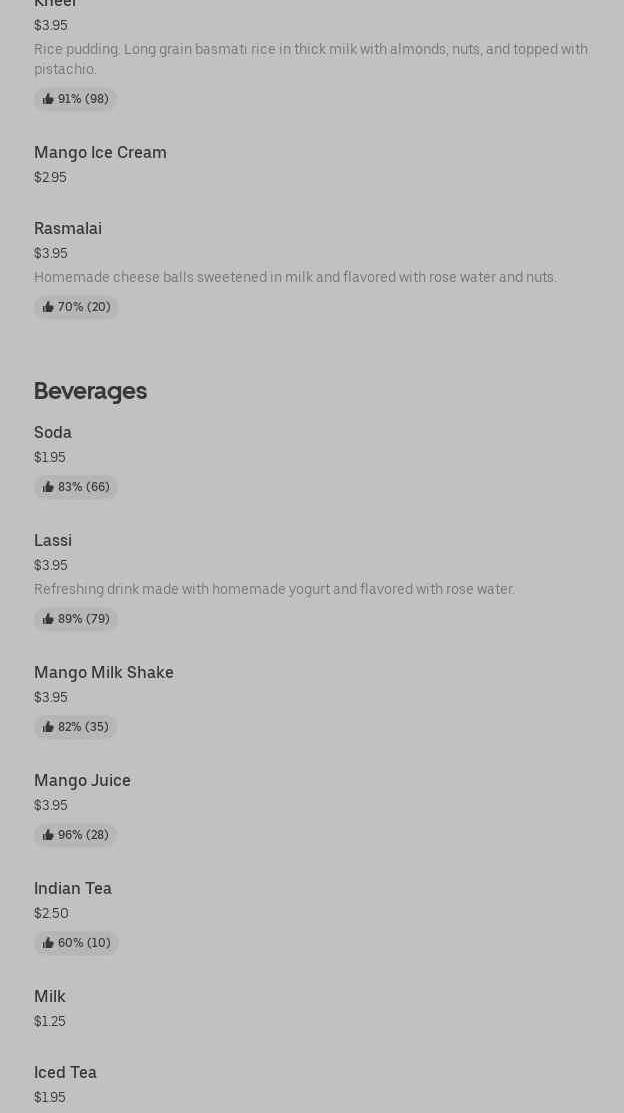This screenshot has height=1113, width=624.
Task: Pick Mango Juice from the menu
Action: 82,781
